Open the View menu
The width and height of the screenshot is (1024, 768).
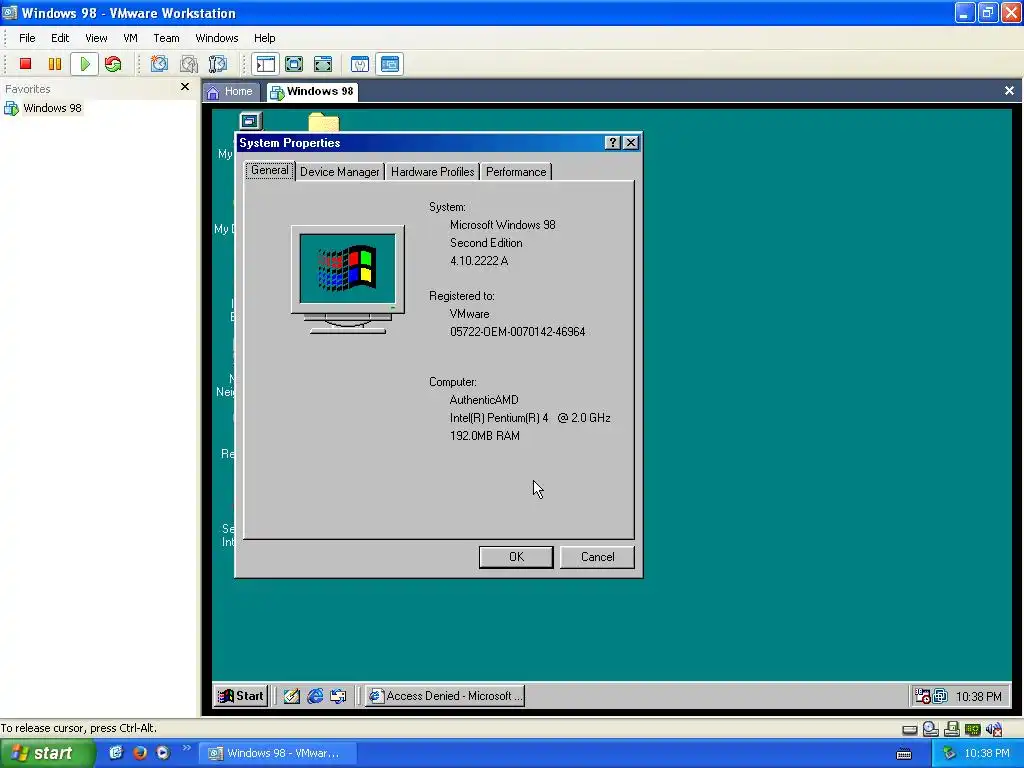pos(96,38)
